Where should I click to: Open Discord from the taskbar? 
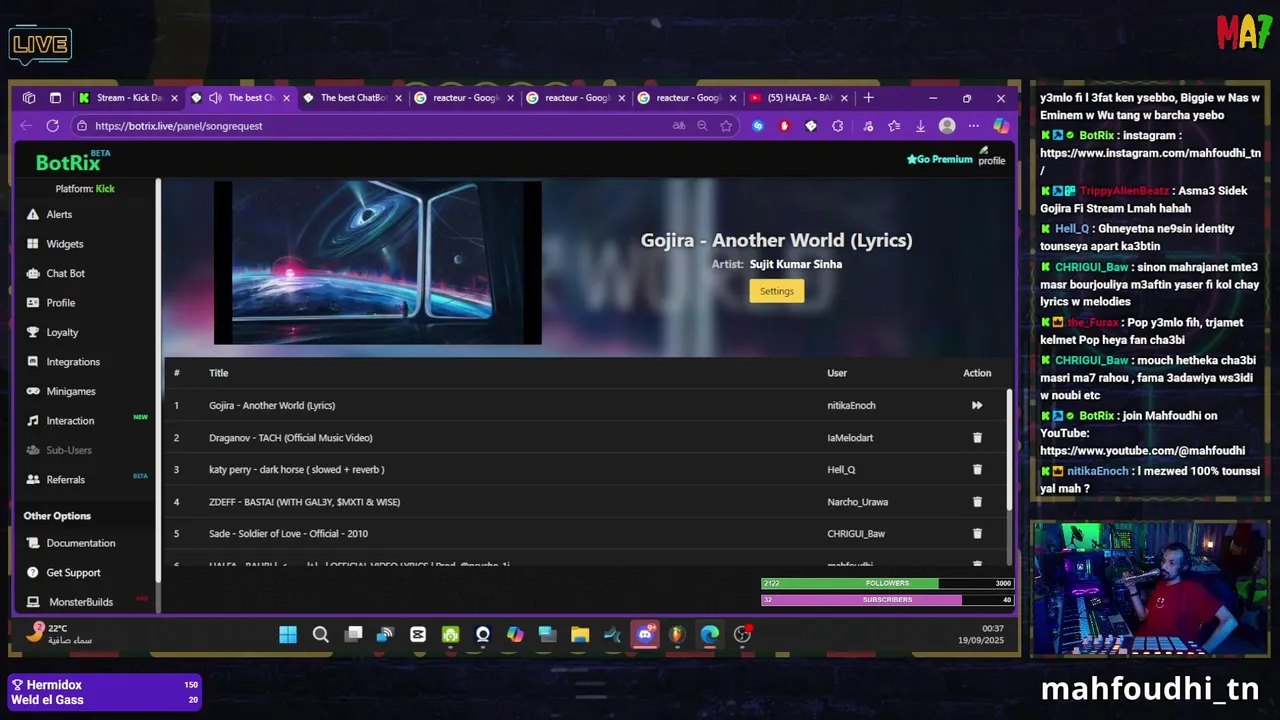[x=645, y=634]
